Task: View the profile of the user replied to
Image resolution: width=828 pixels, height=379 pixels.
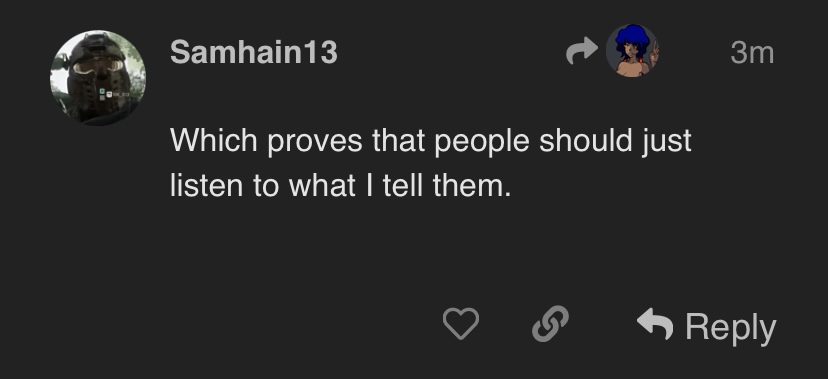Action: 632,51
